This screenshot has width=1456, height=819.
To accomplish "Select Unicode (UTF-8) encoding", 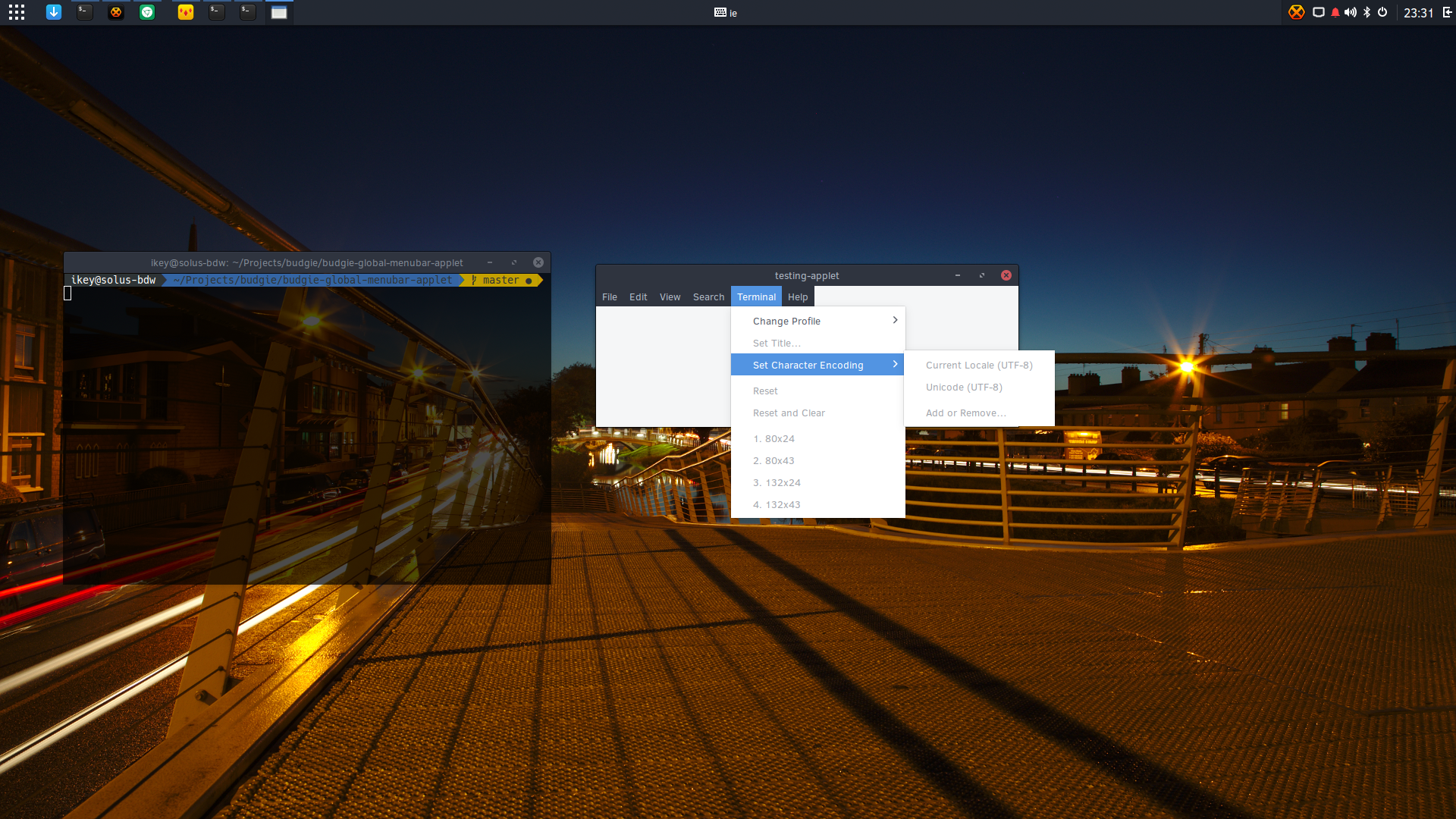I will point(979,387).
